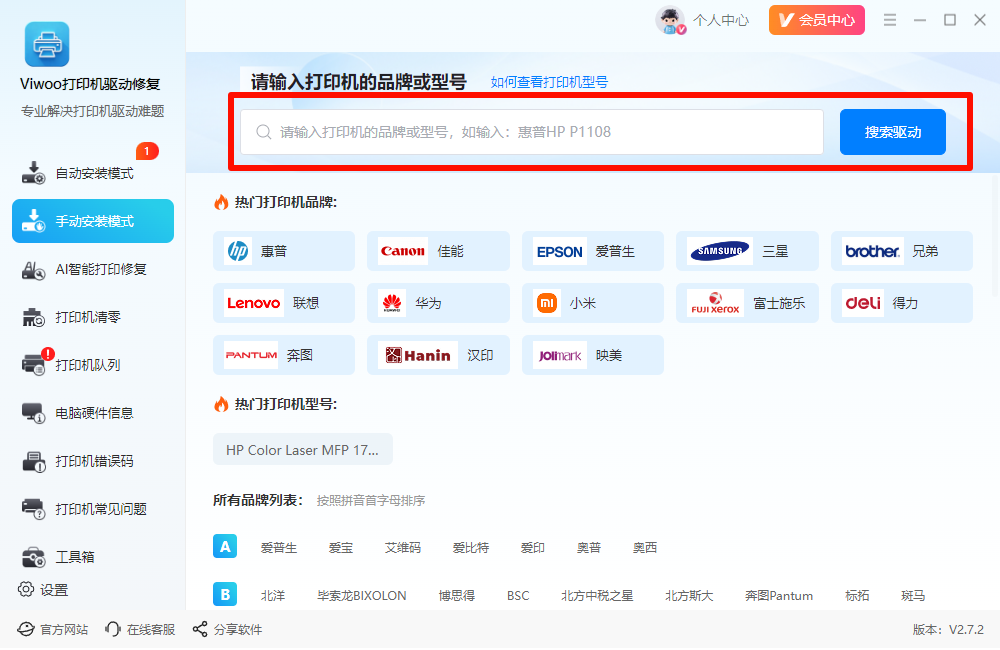Open 个人中心
The image size is (1000, 650).
pos(721,20)
